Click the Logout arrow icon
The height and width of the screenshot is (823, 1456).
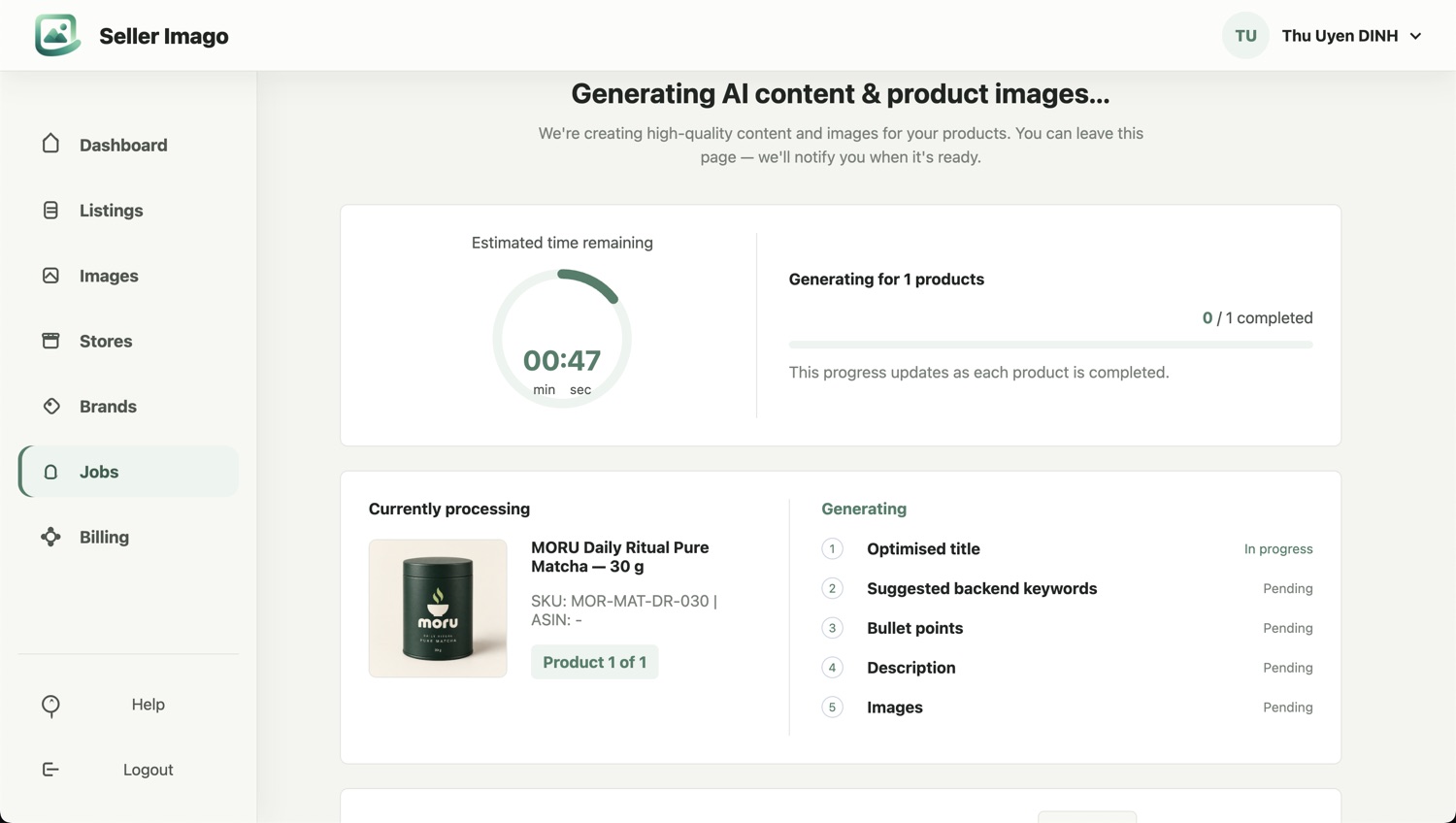pyautogui.click(x=50, y=770)
